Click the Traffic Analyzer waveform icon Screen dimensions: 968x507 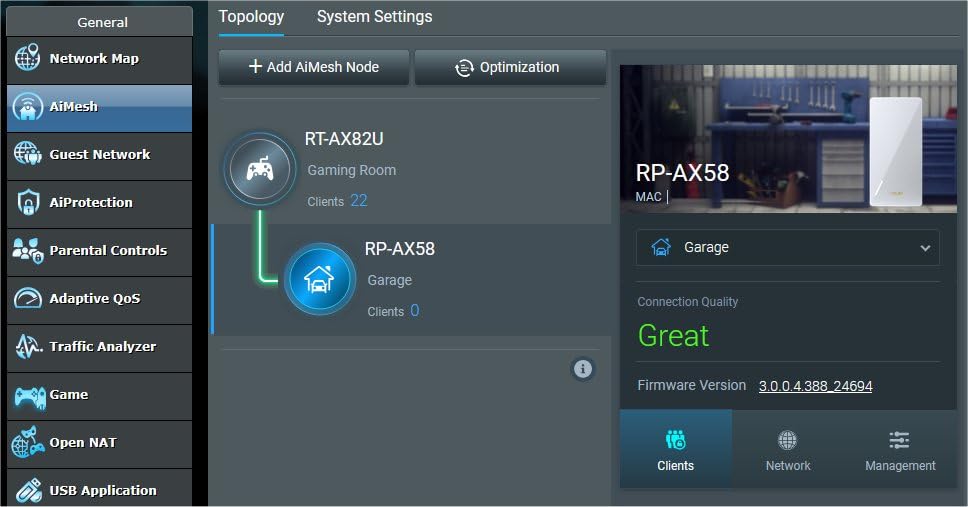pos(28,346)
